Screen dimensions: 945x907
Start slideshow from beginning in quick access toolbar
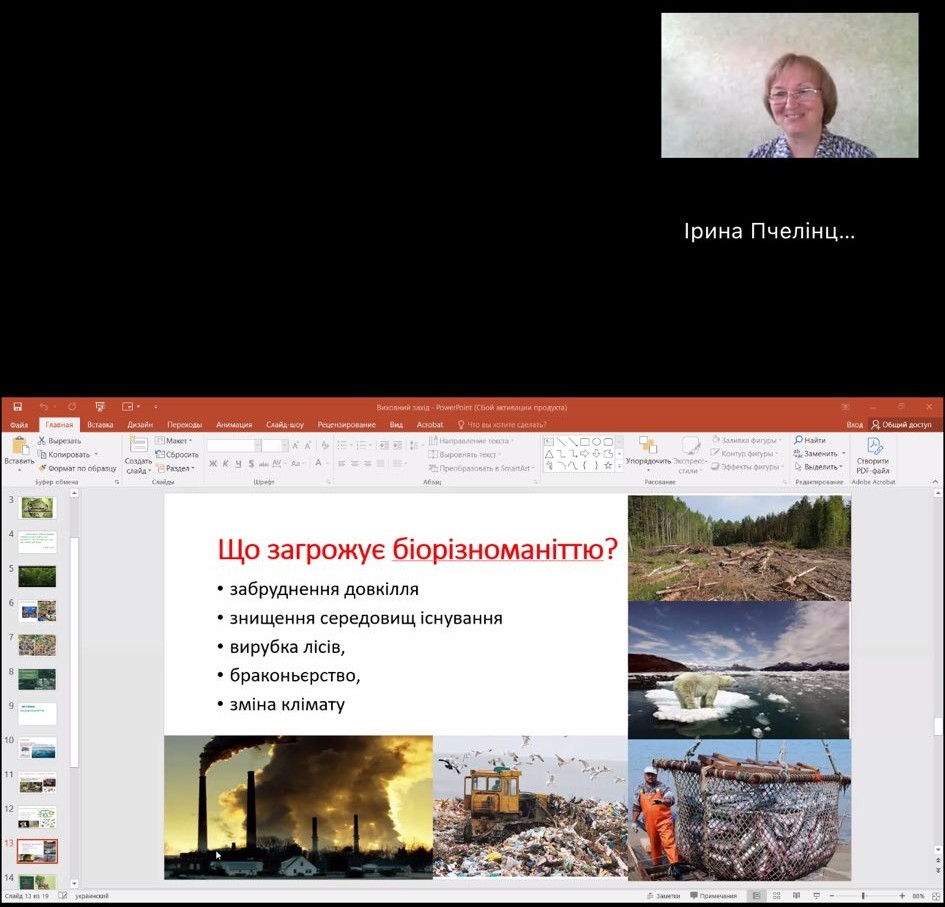click(x=100, y=407)
